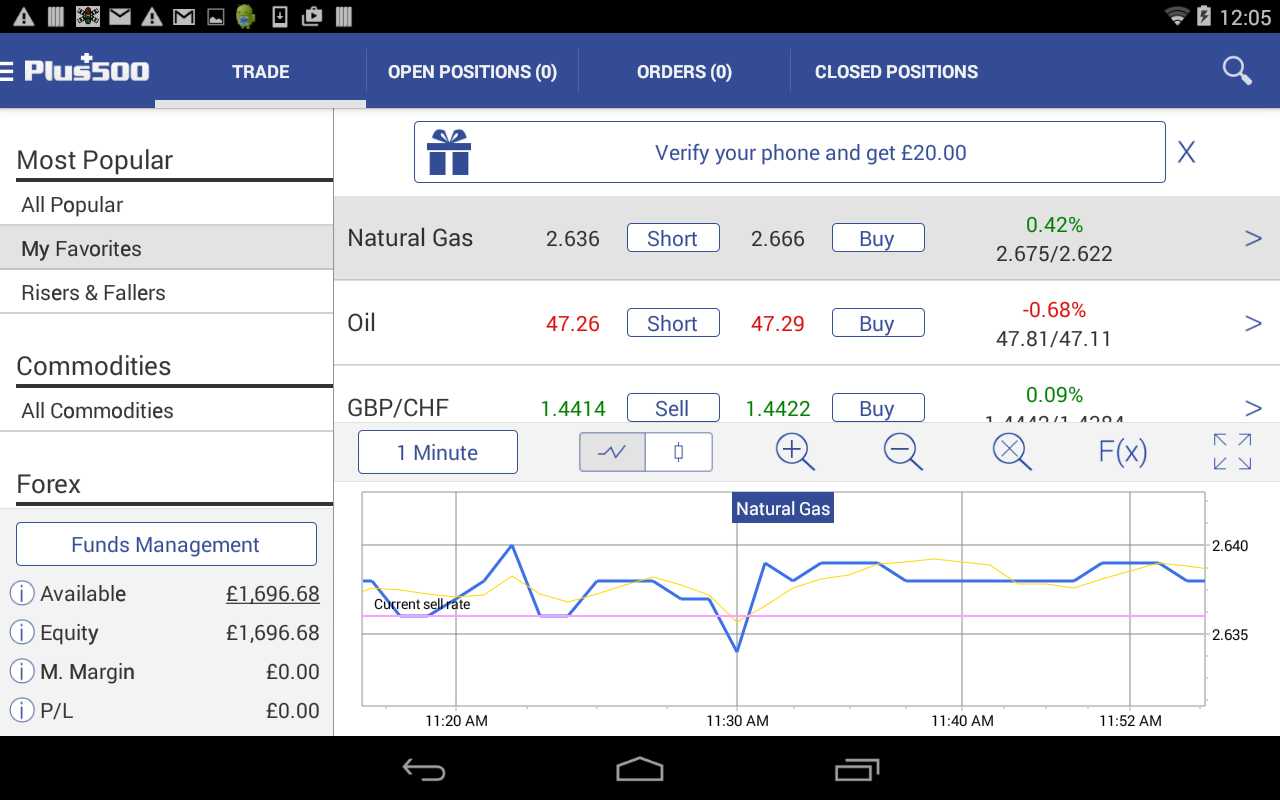The width and height of the screenshot is (1280, 800).
Task: Tap the Wi-Fi status icon
Action: pyautogui.click(x=1177, y=16)
